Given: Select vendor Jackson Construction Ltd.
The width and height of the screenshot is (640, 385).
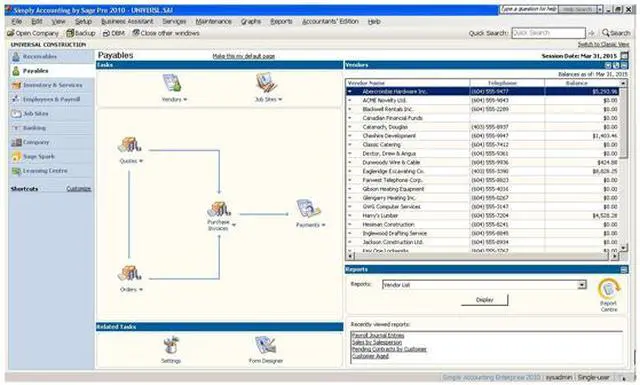Looking at the screenshot, I should [x=393, y=242].
